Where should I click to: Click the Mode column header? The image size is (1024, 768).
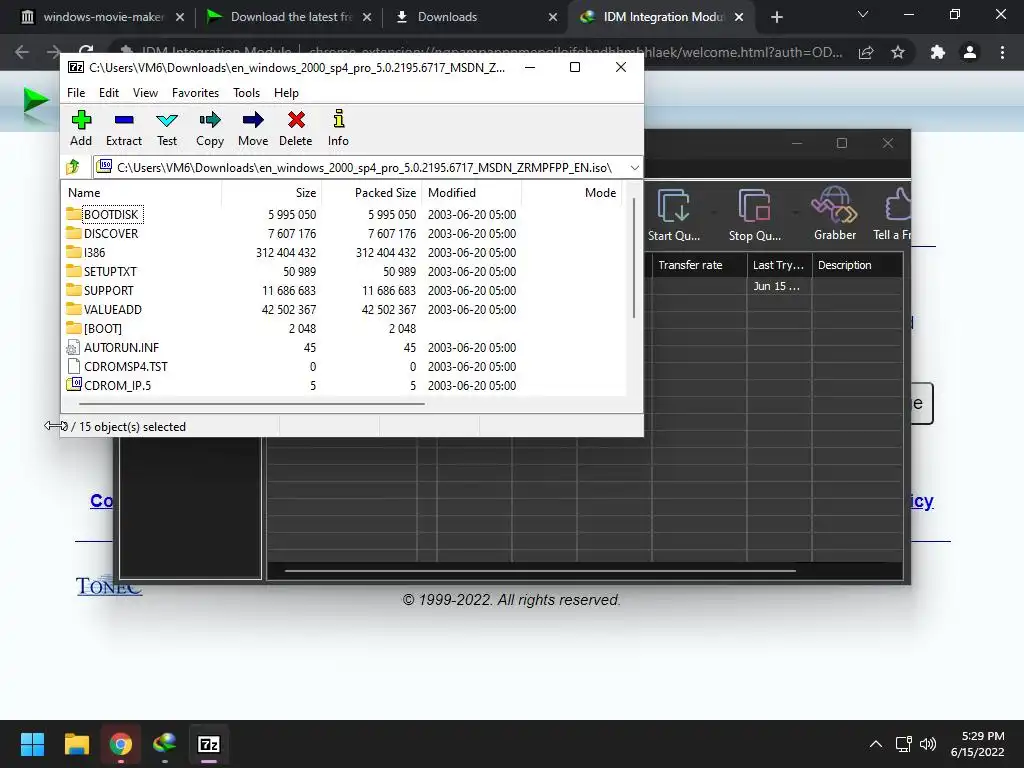tap(571, 193)
